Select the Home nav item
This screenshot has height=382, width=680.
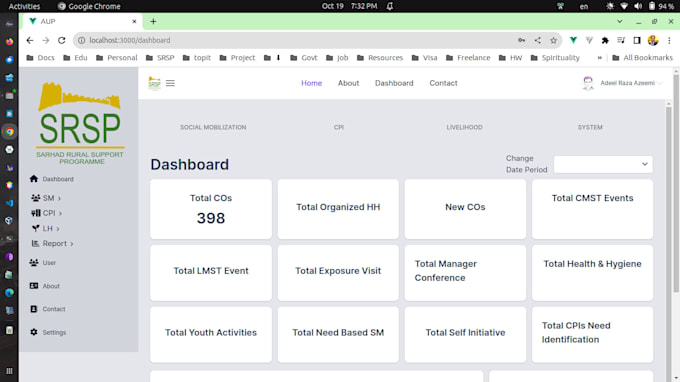311,83
